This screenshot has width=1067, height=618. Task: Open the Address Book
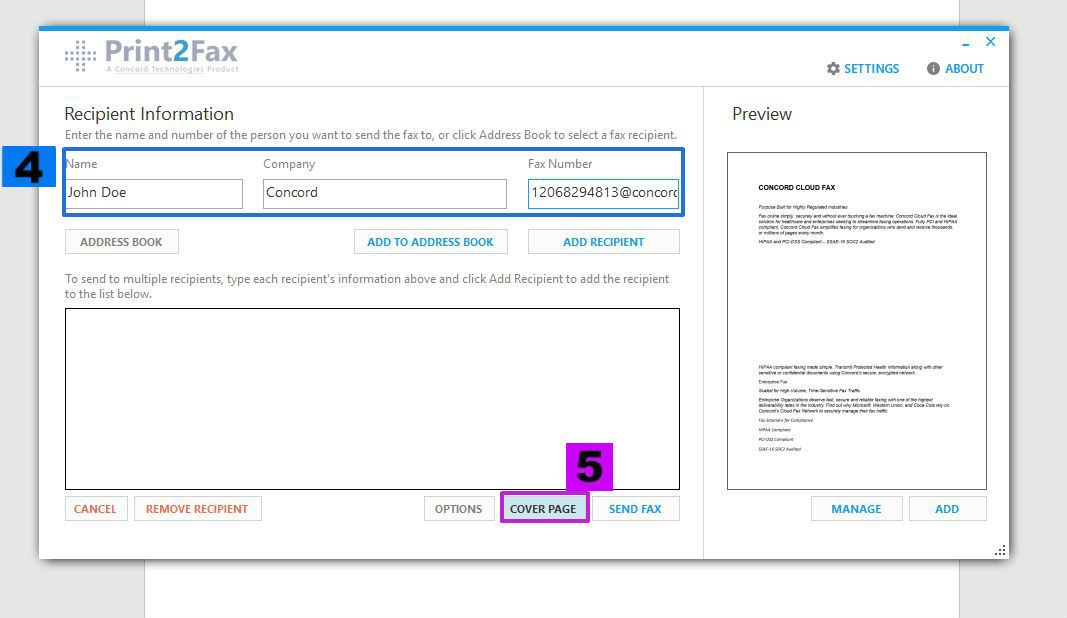[121, 242]
